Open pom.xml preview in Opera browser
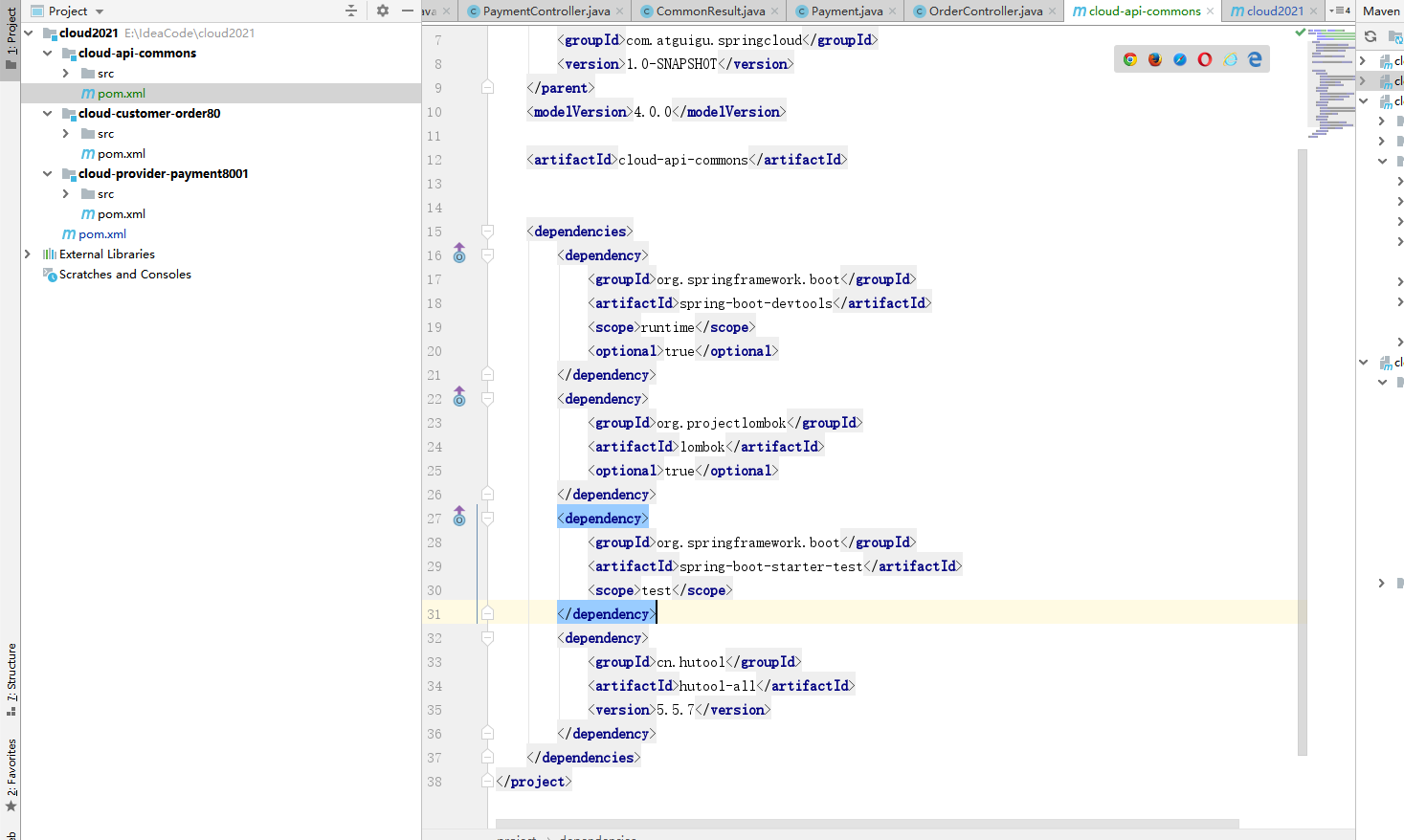The width and height of the screenshot is (1404, 840). (1205, 59)
